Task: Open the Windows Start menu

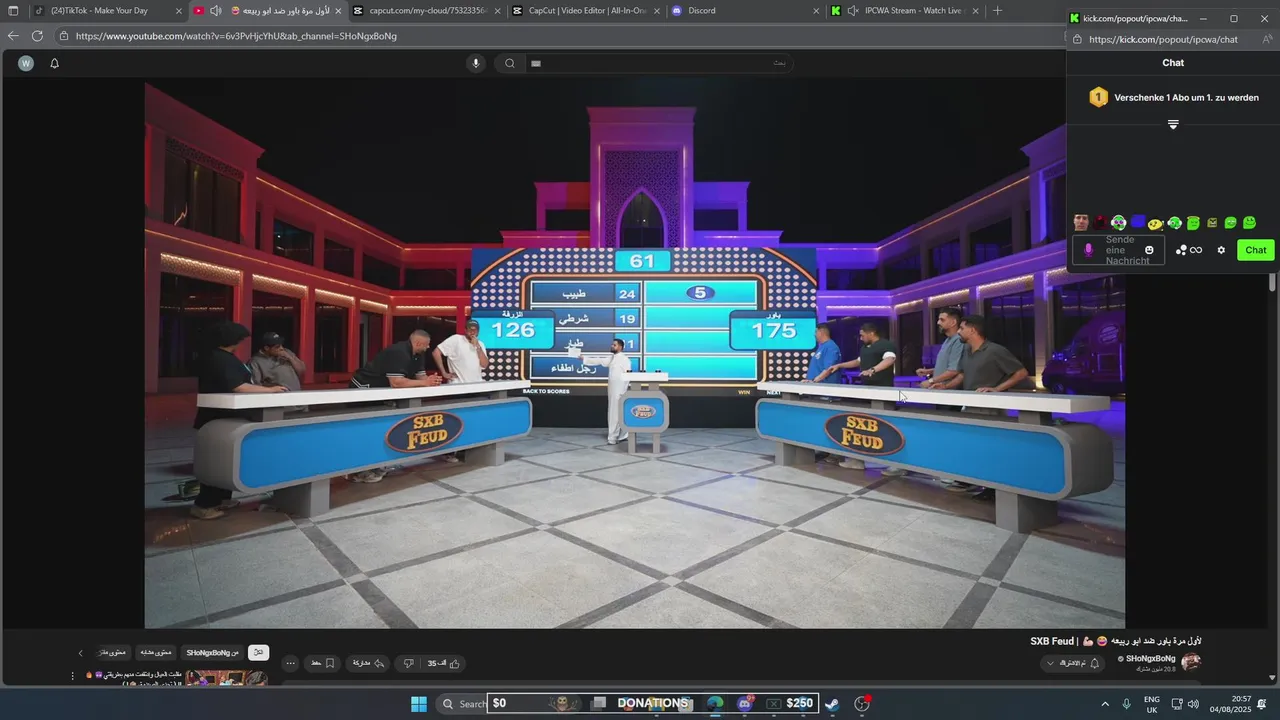Action: (x=419, y=703)
